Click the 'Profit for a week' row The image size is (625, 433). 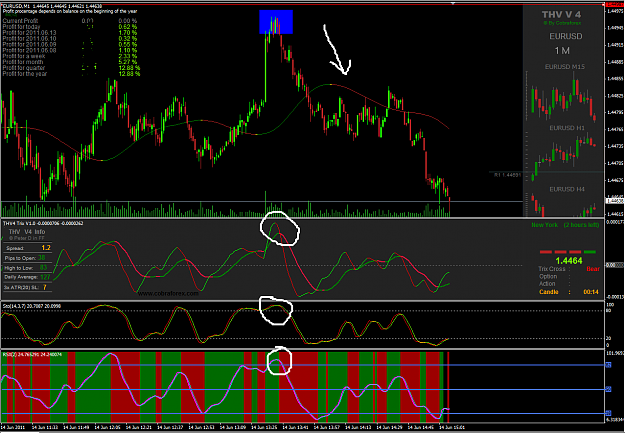[x=71, y=56]
